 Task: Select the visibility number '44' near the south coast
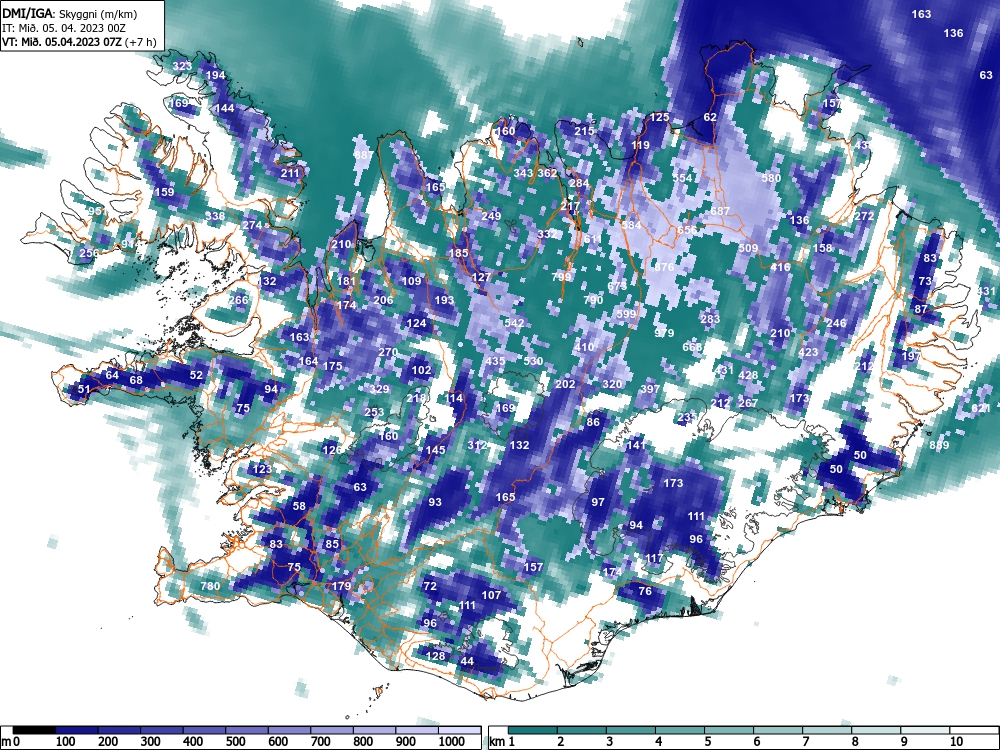point(467,661)
